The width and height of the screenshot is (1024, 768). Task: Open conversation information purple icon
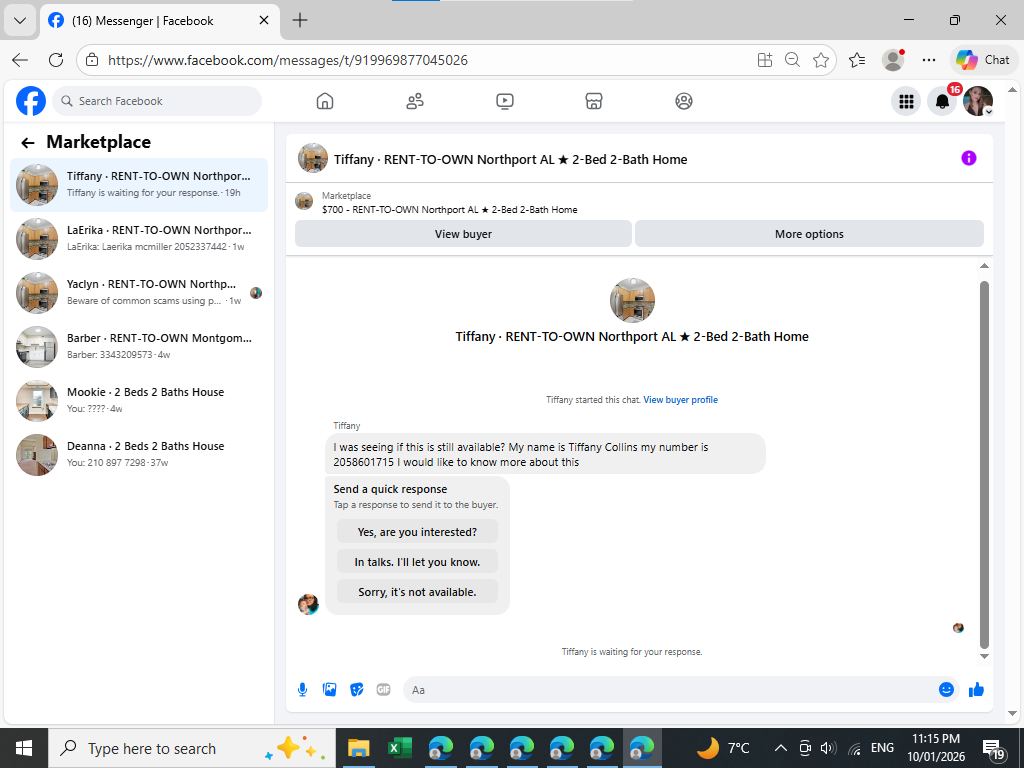[968, 158]
